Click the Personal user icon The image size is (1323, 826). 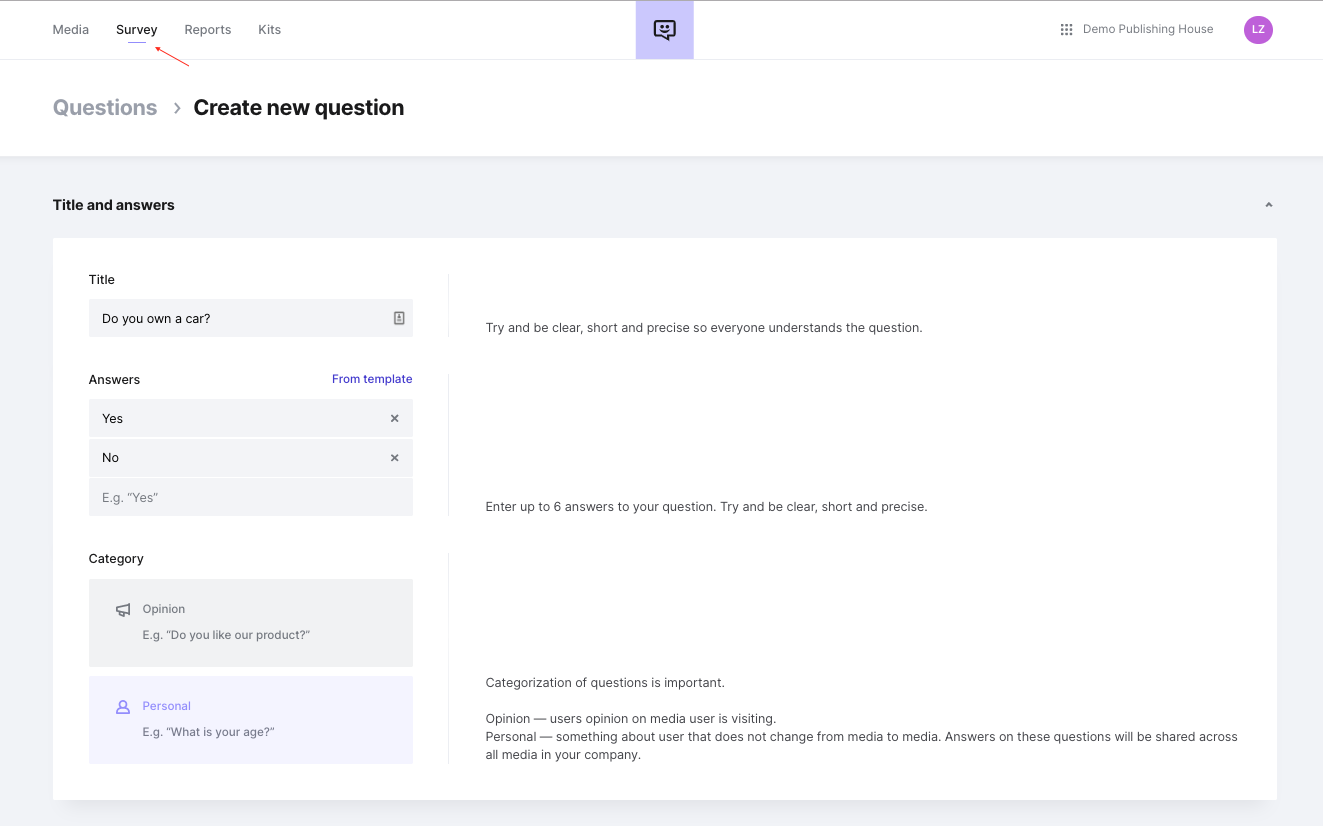pos(123,707)
